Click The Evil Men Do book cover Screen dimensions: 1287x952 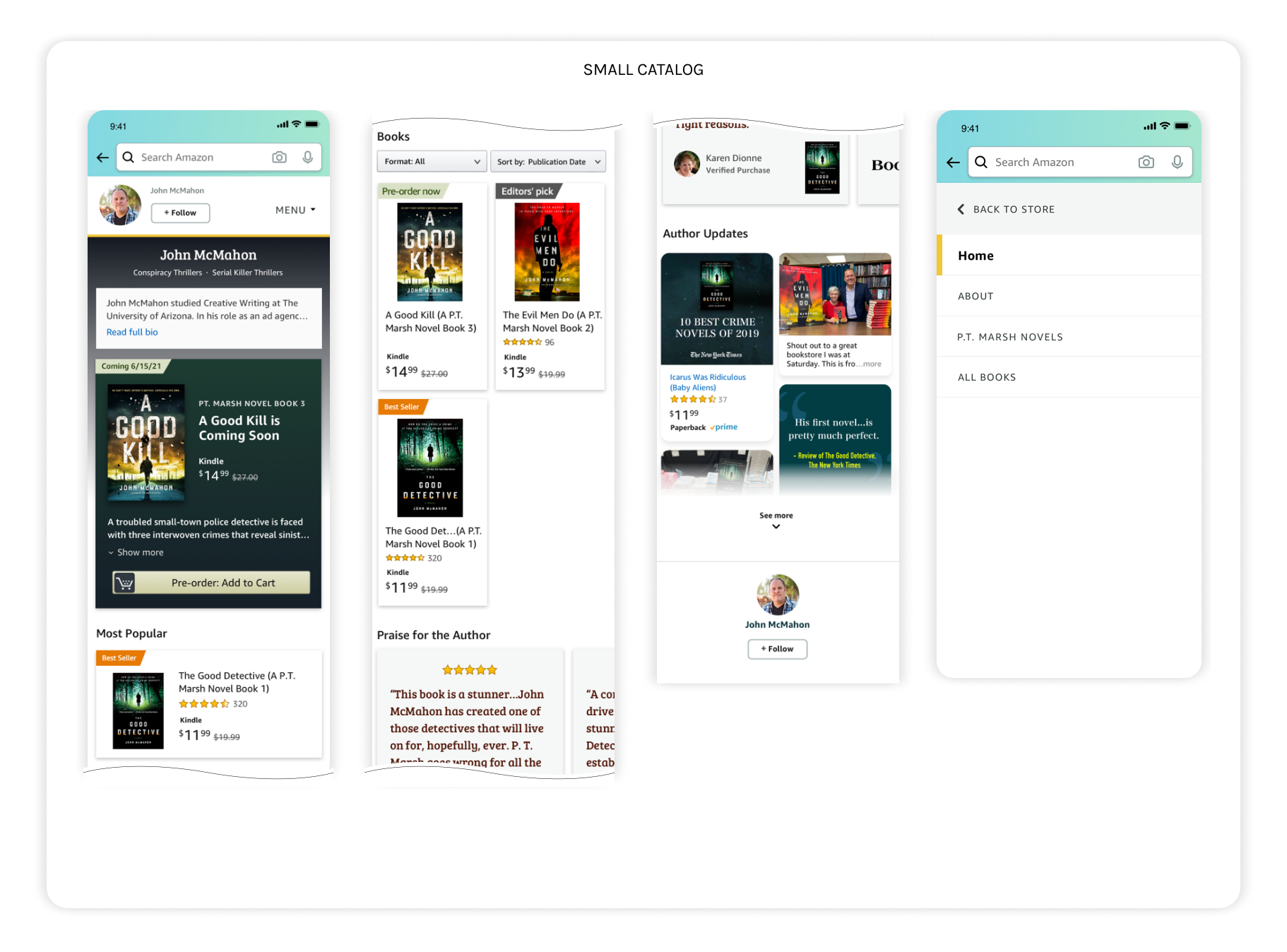tap(547, 252)
